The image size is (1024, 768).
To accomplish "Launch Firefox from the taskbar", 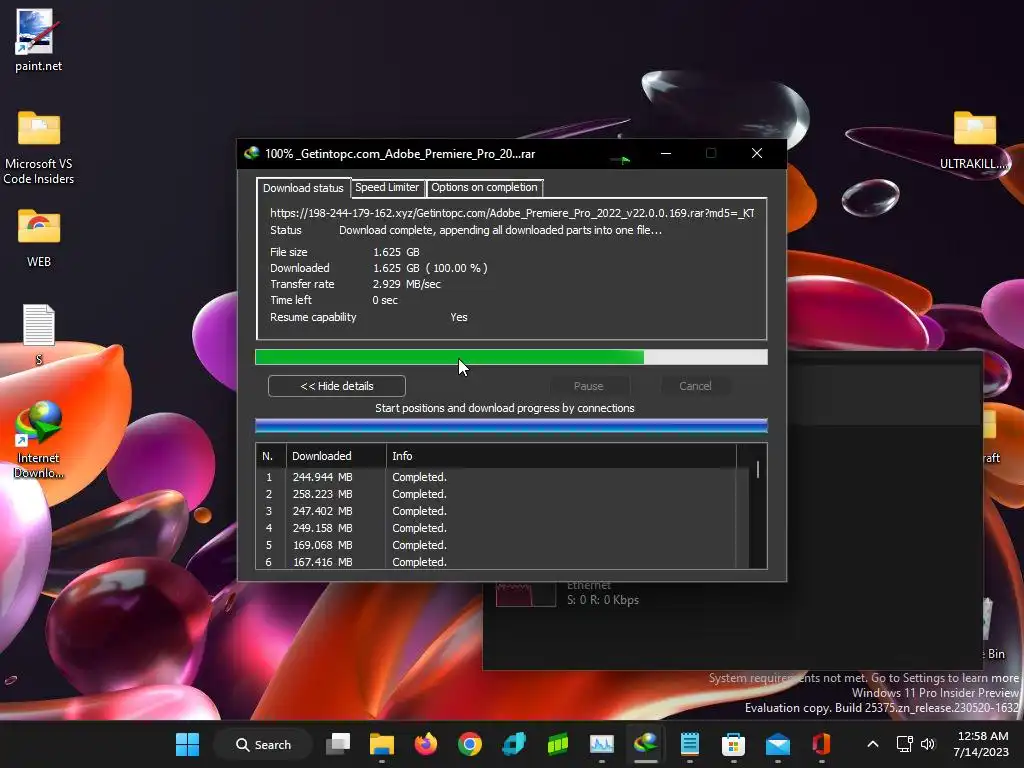I will [x=426, y=744].
